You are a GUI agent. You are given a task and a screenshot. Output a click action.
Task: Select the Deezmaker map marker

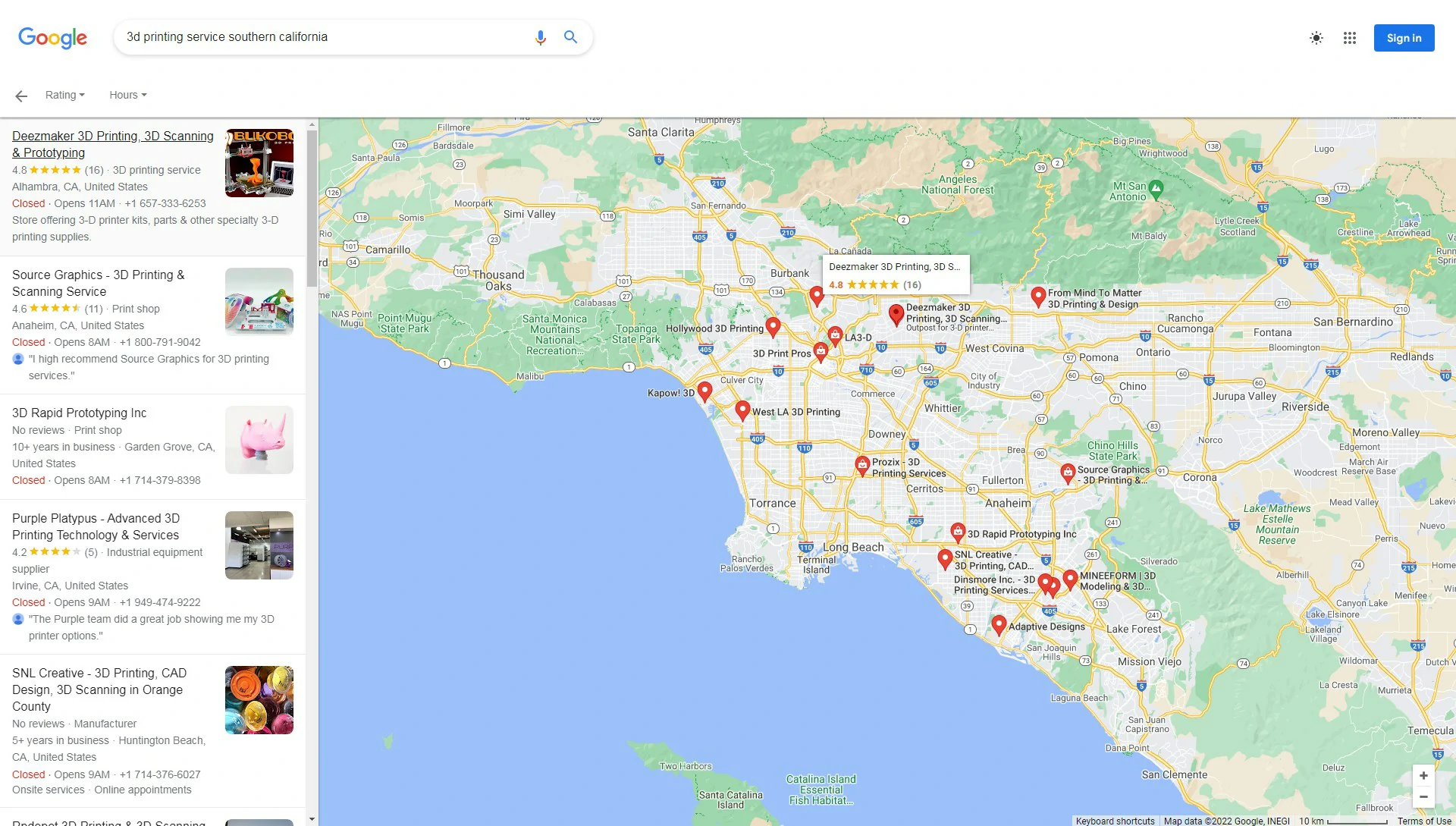tap(896, 312)
